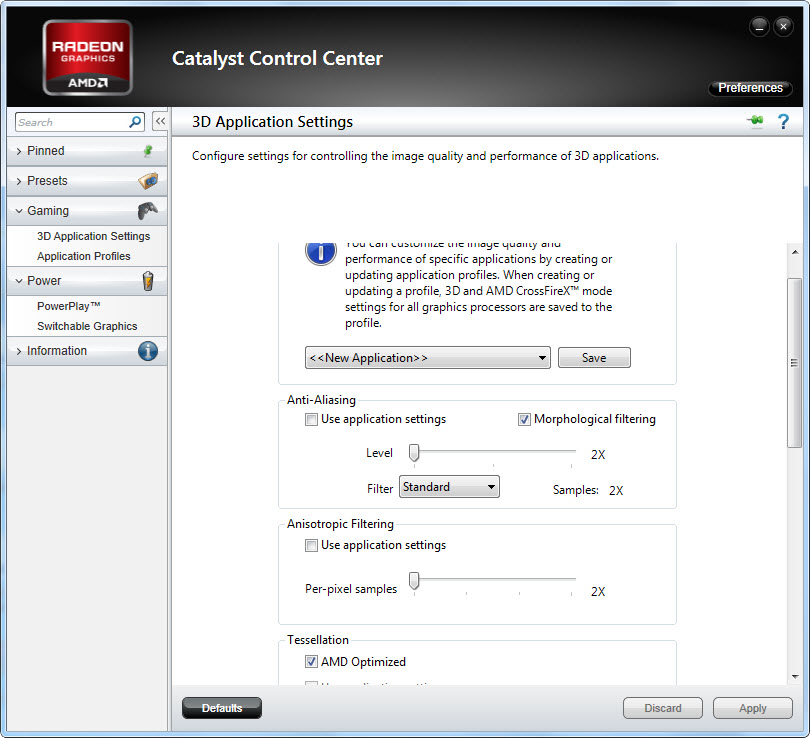Enable Anti-Aliasing Use application settings checkbox
Image resolution: width=810 pixels, height=738 pixels.
(312, 419)
